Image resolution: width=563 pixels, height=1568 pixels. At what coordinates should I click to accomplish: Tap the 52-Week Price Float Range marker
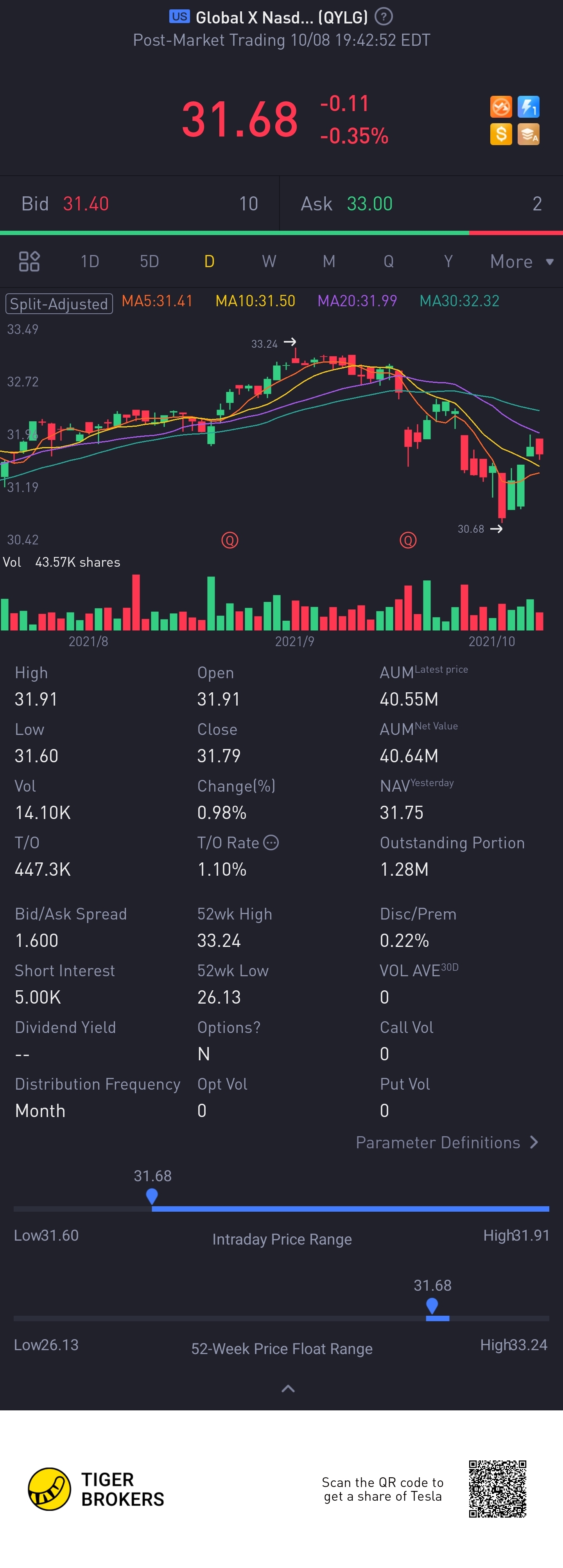[432, 1306]
